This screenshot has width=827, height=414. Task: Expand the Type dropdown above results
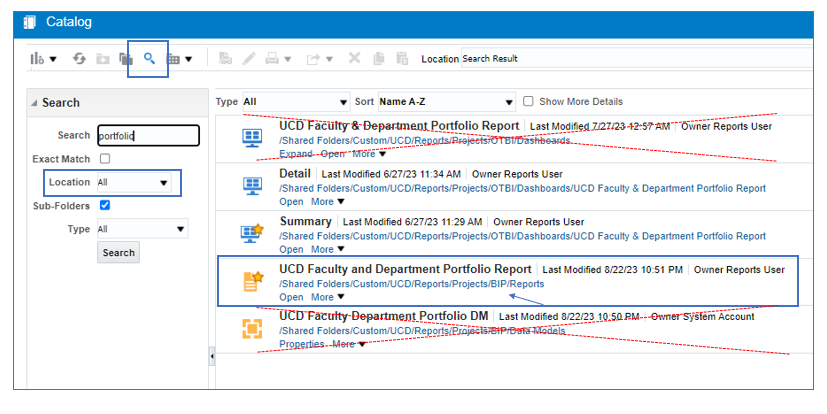pos(295,101)
